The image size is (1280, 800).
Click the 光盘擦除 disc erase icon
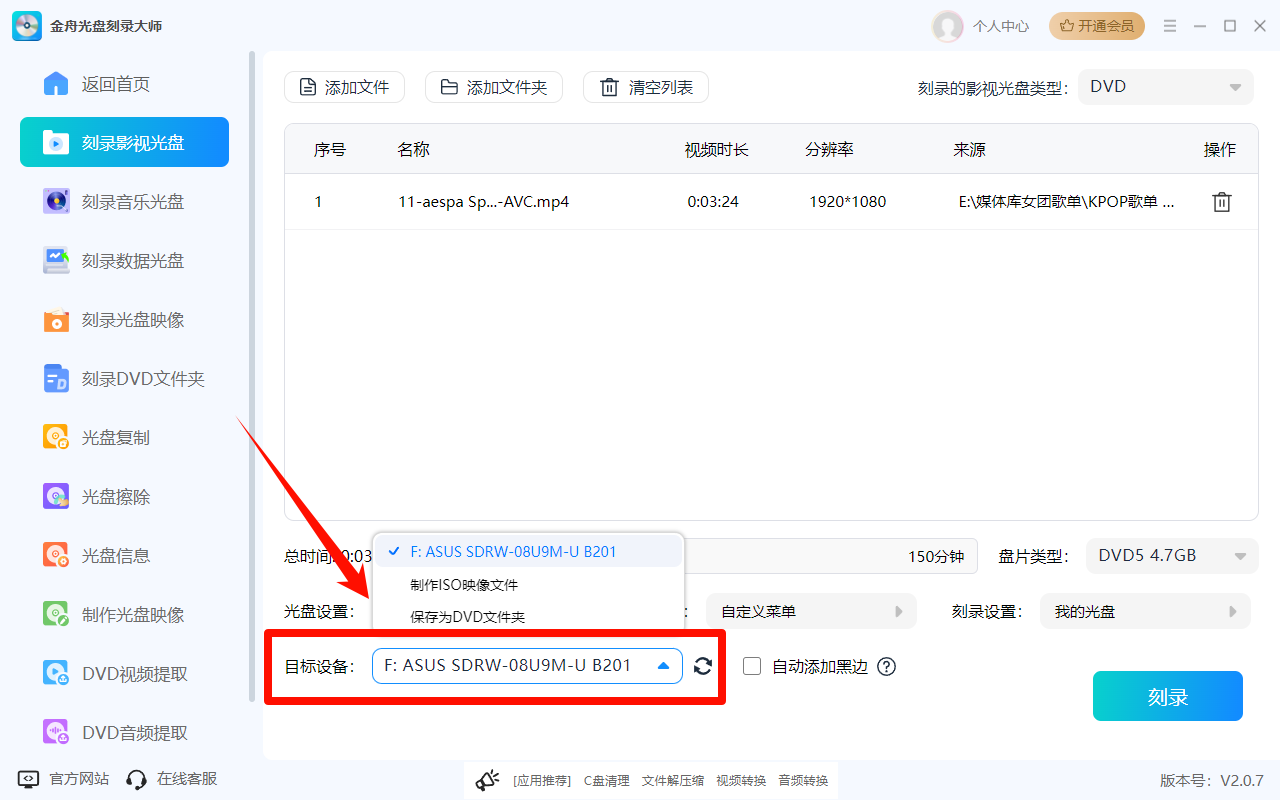56,497
